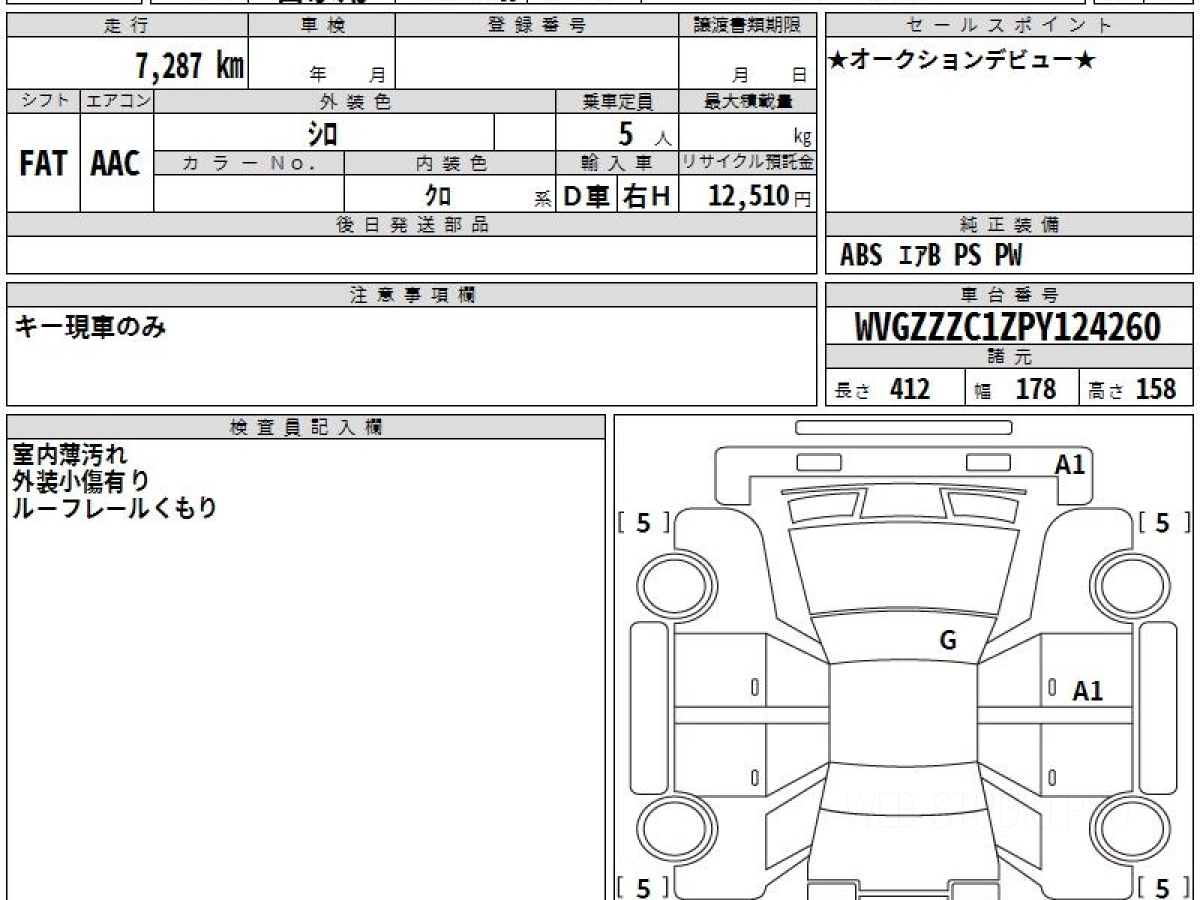The height and width of the screenshot is (900, 1200).
Task: Click the カラーNo. header cell
Action: click(250, 163)
